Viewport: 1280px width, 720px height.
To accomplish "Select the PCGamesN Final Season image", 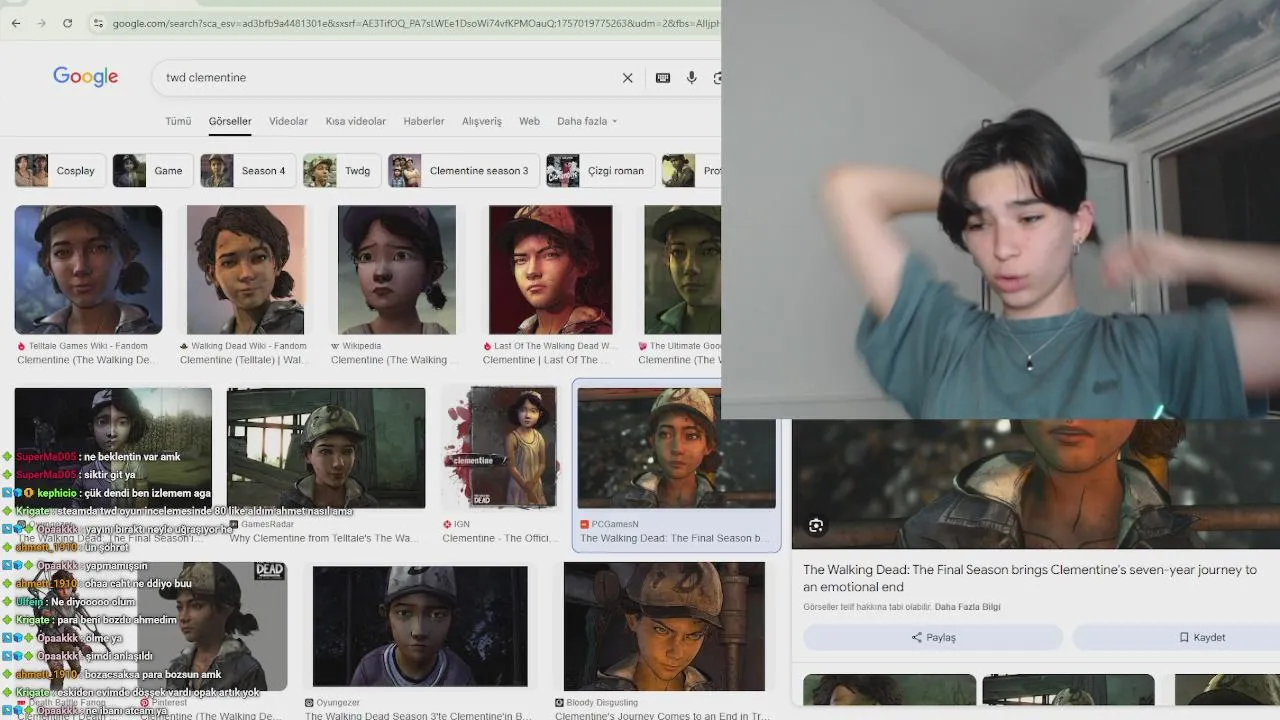I will click(676, 448).
